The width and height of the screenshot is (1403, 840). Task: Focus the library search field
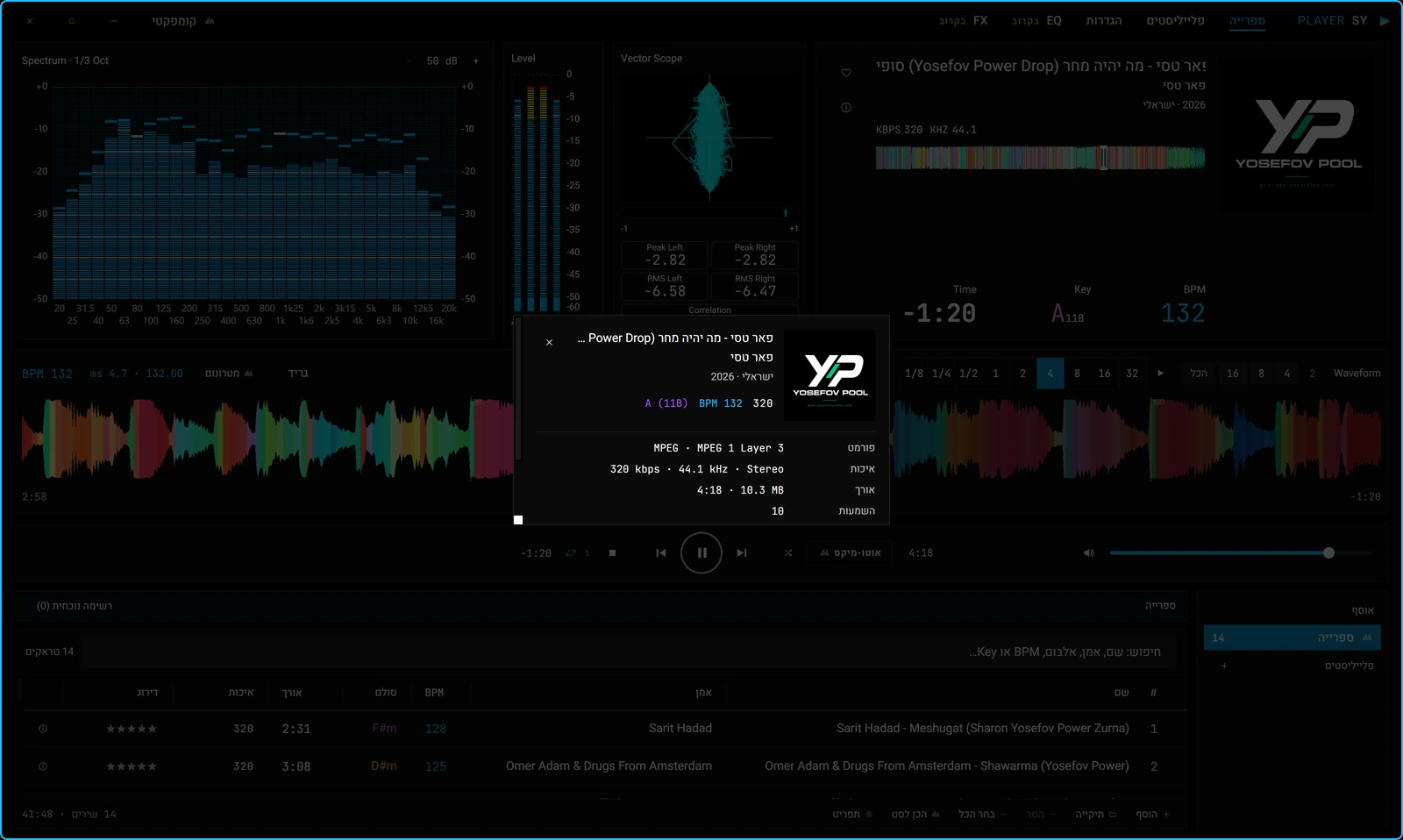629,651
